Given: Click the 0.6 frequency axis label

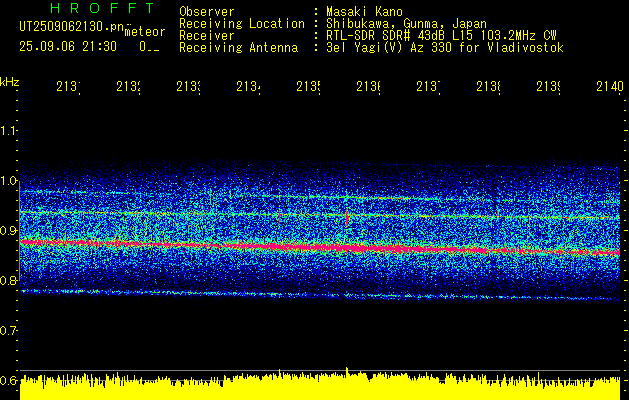Looking at the screenshot, I should coord(8,381).
